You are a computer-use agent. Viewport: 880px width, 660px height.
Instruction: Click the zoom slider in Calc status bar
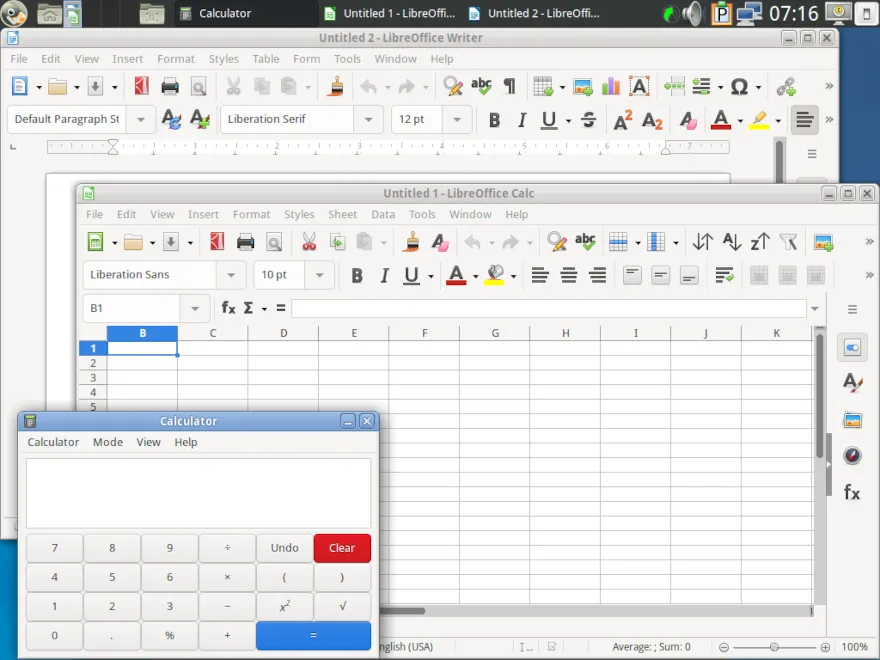pyautogui.click(x=774, y=647)
